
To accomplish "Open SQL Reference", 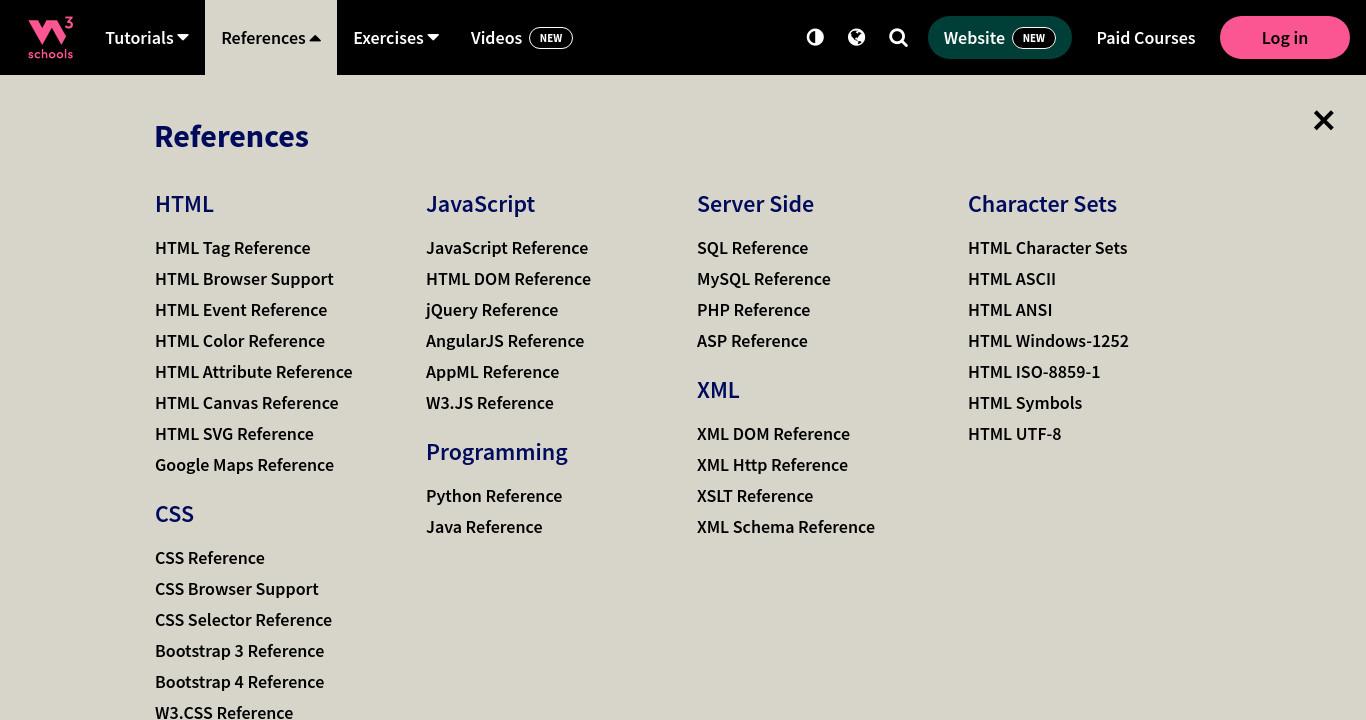I will click(752, 247).
